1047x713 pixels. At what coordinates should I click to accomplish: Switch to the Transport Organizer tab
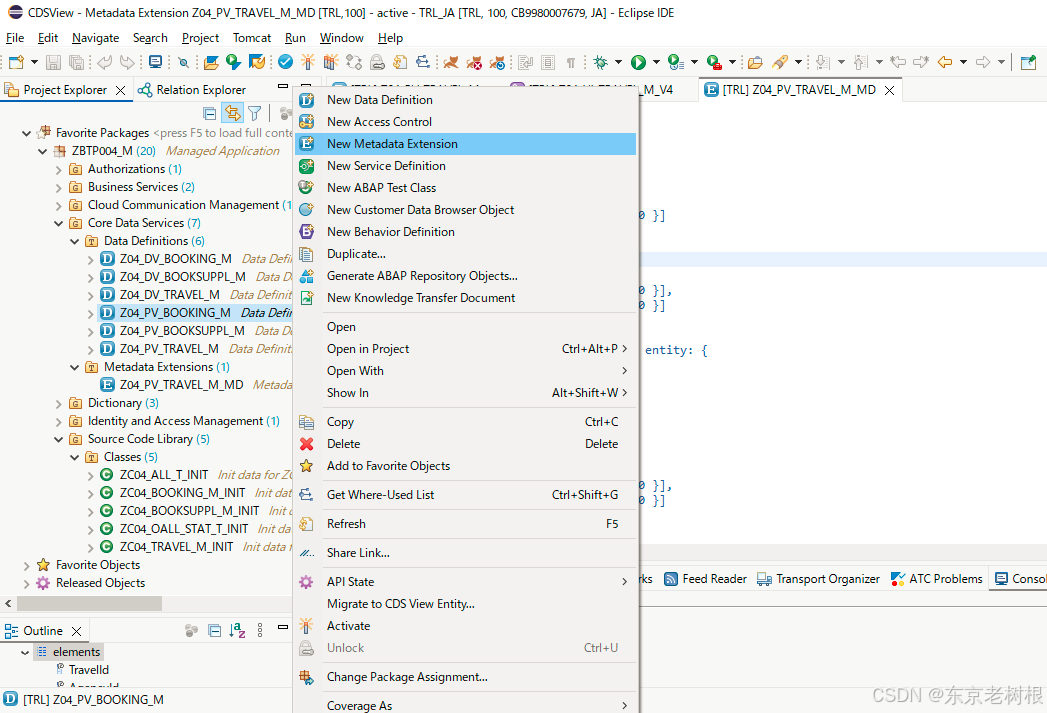click(819, 579)
